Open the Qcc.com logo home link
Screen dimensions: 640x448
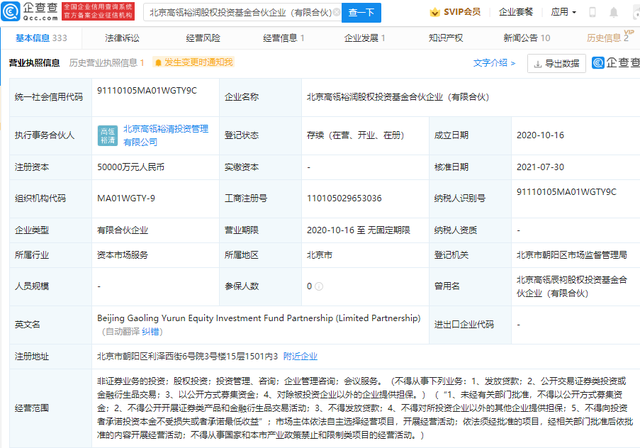(x=29, y=11)
